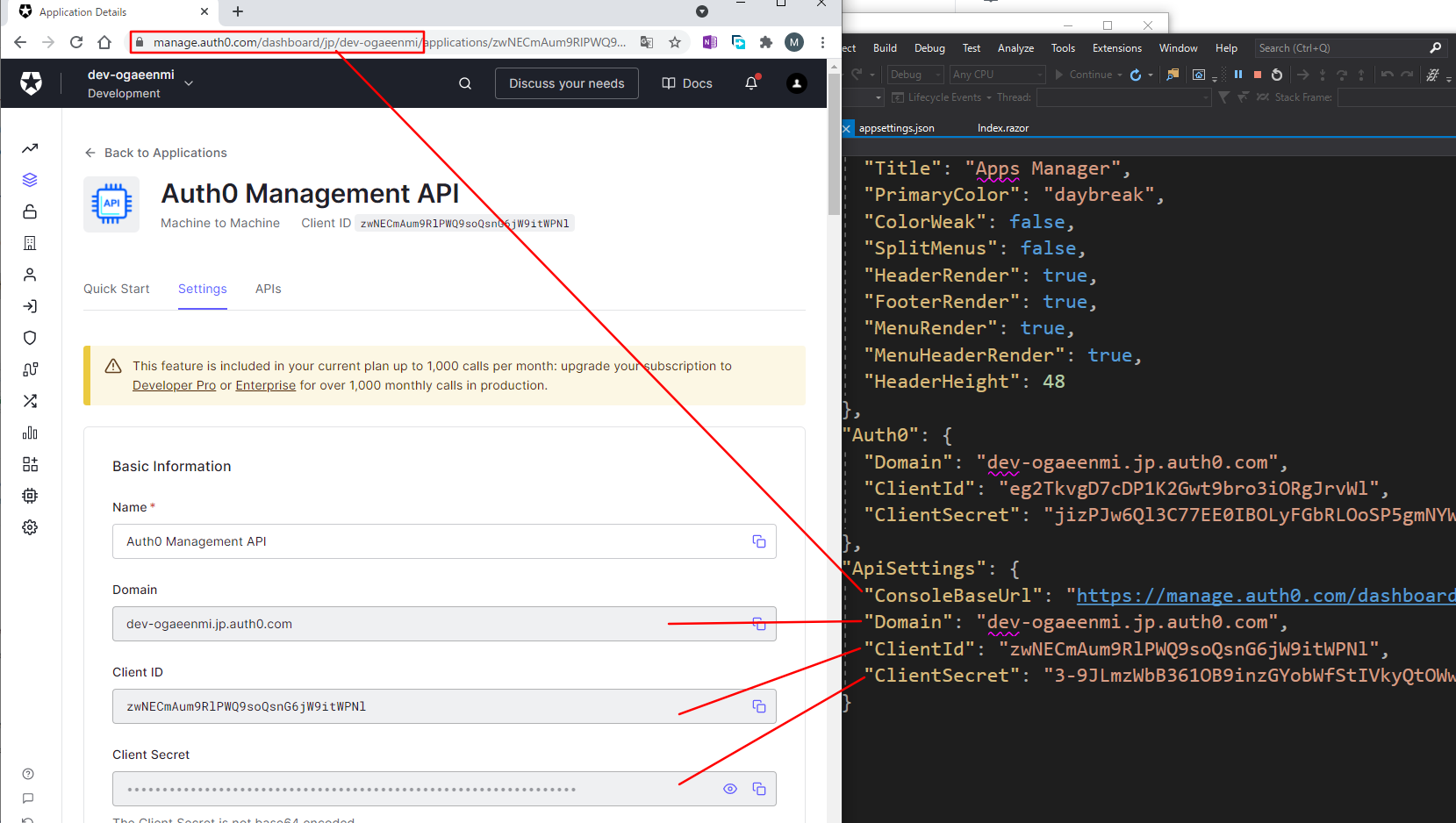The height and width of the screenshot is (823, 1456).
Task: Open user avatar menu in Auth0 header
Action: (x=797, y=83)
